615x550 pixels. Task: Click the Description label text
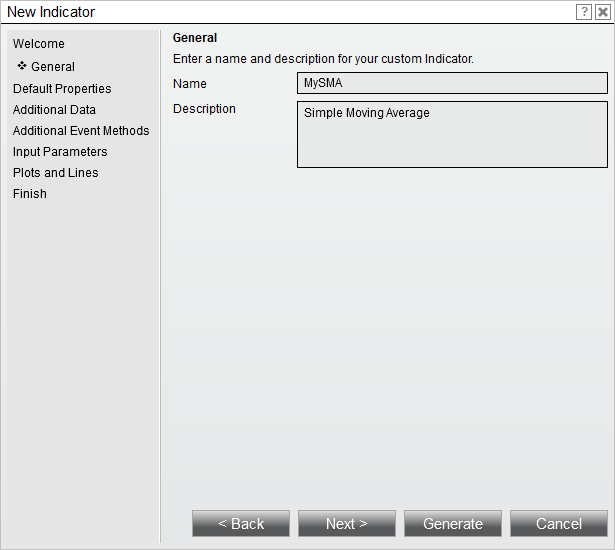[x=204, y=109]
